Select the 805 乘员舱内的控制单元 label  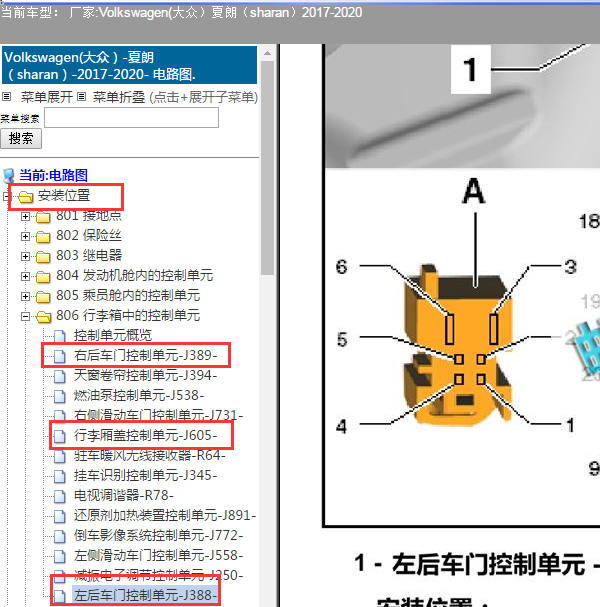pyautogui.click(x=128, y=296)
